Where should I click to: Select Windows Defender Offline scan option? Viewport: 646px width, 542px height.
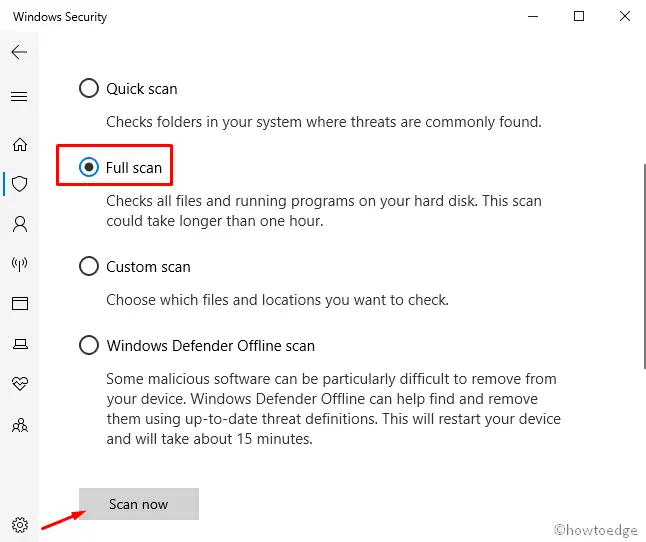89,346
